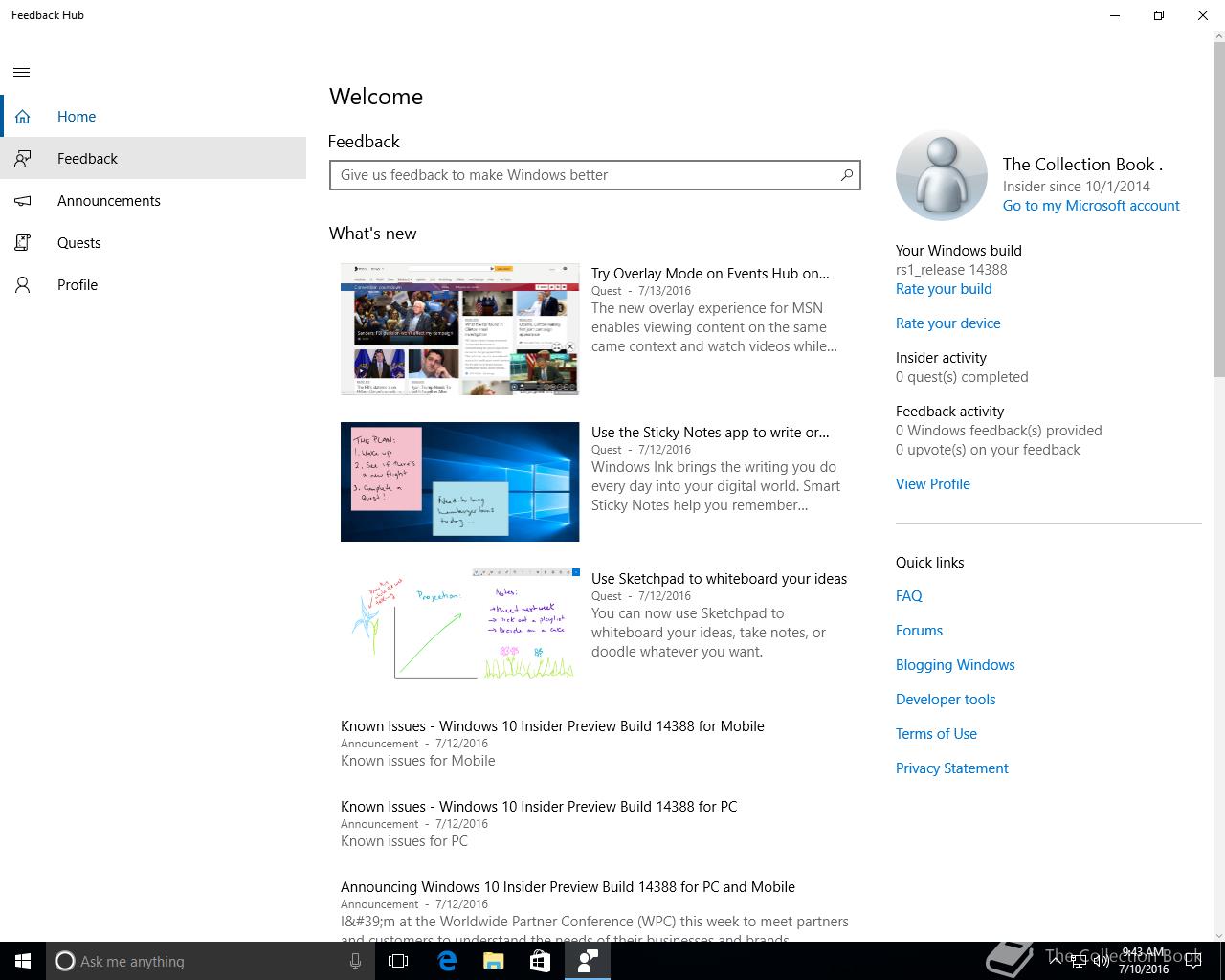Click the user profile avatar picture
Image resolution: width=1225 pixels, height=980 pixels.
(x=942, y=176)
